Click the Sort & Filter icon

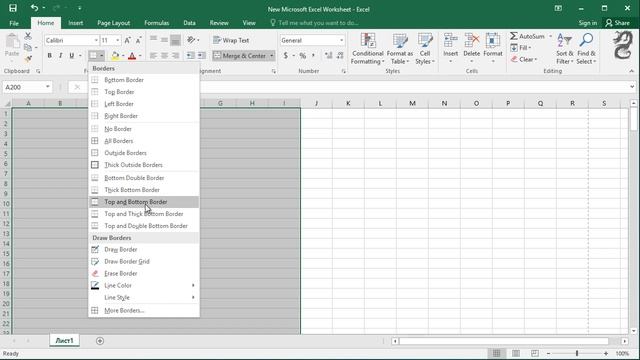tap(564, 41)
